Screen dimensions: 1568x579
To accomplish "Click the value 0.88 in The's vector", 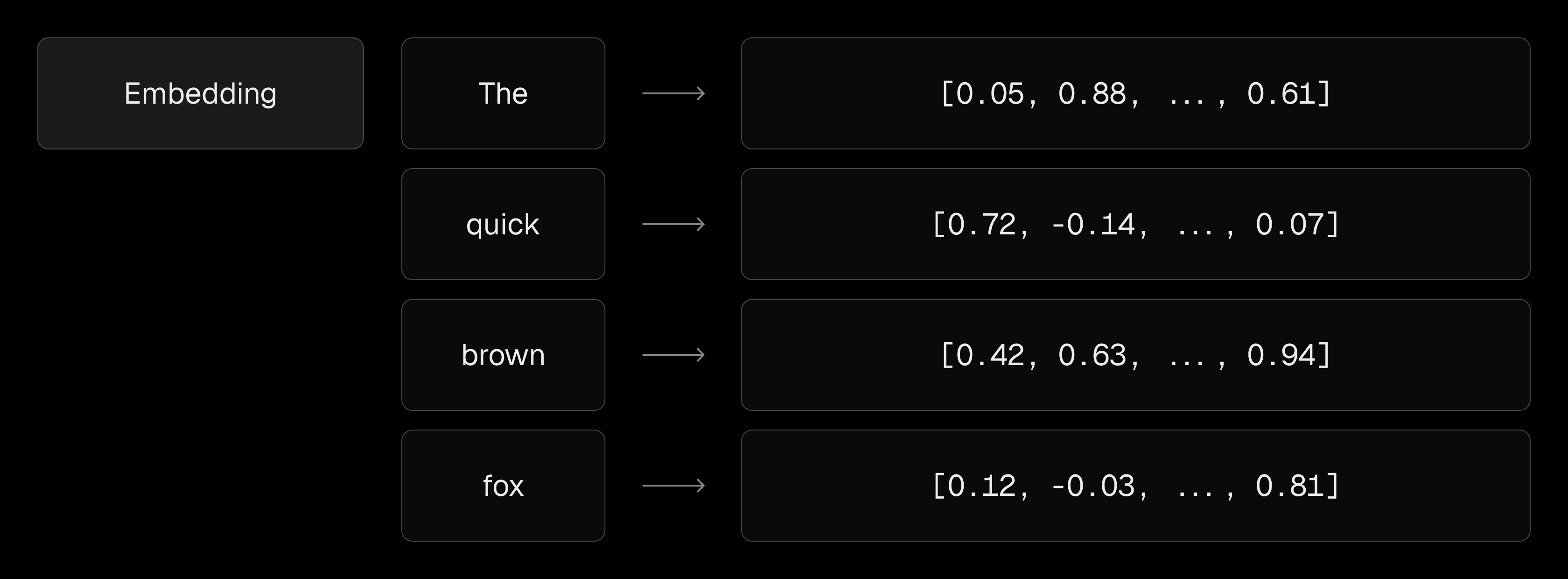I will coord(1092,94).
